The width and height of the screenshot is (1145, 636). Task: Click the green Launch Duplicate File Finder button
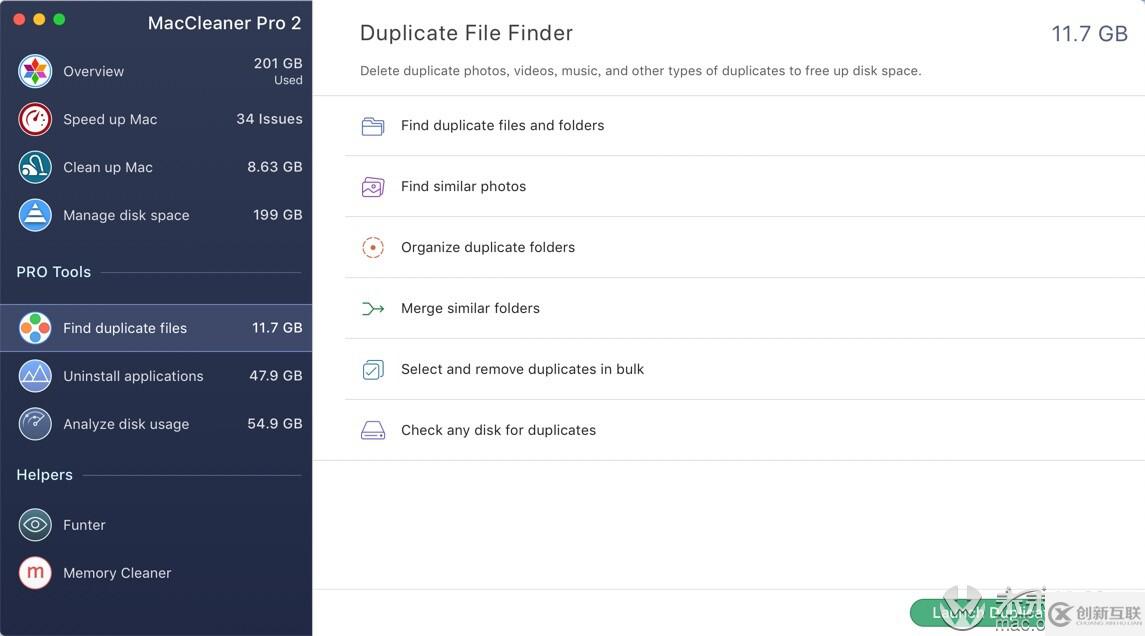979,613
